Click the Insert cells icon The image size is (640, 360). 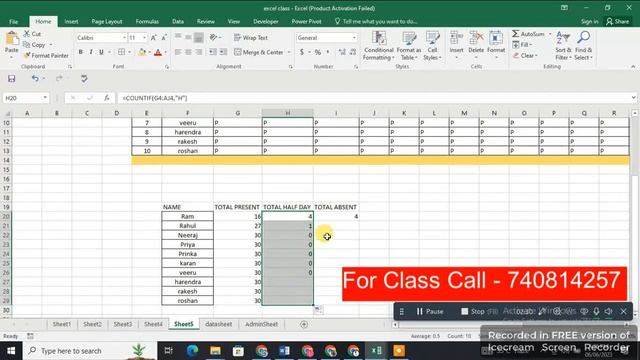[456, 38]
